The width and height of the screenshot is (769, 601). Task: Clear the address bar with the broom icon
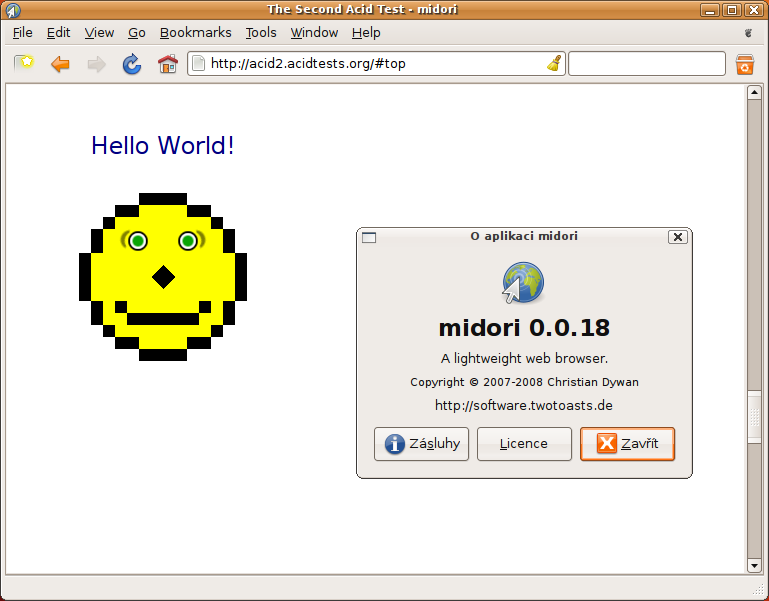coord(554,63)
